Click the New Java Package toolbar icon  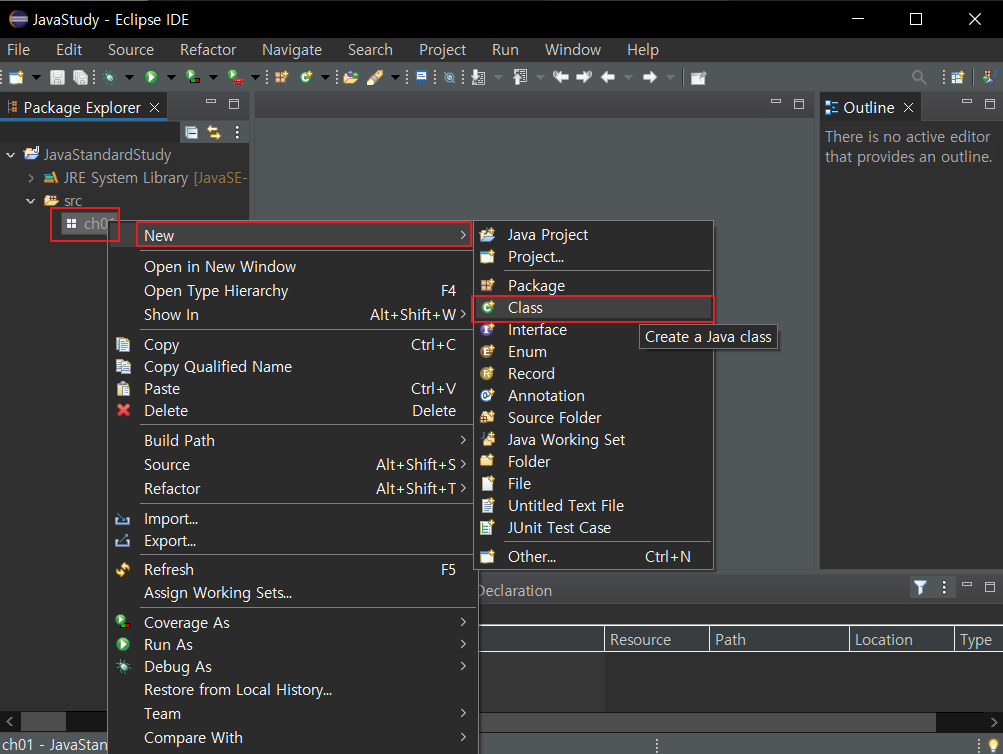coord(281,77)
